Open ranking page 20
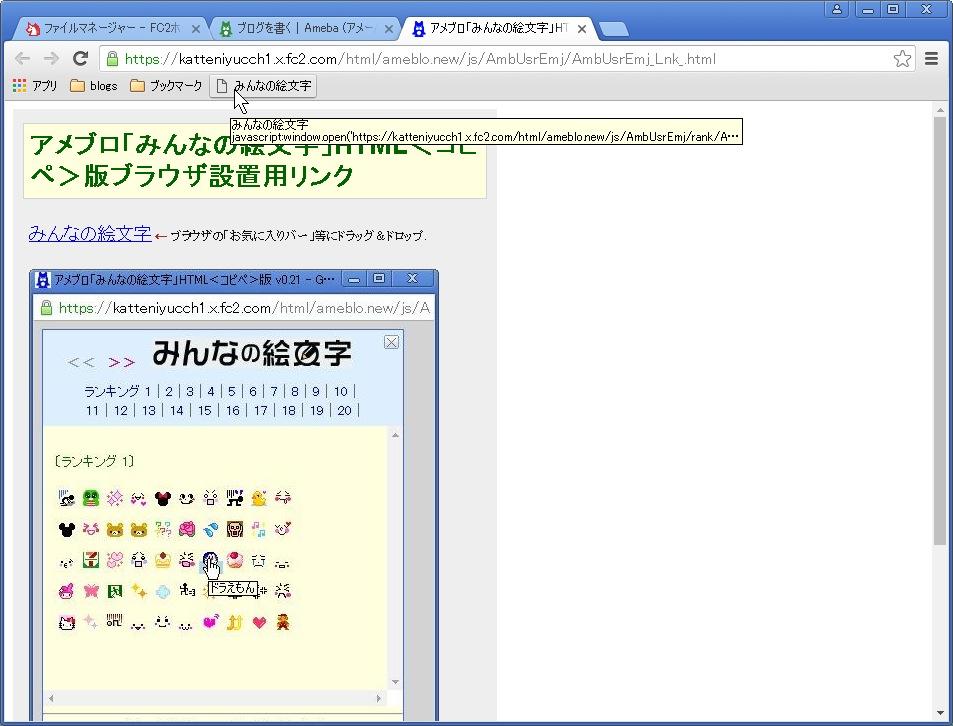The width and height of the screenshot is (953, 726). (x=345, y=411)
